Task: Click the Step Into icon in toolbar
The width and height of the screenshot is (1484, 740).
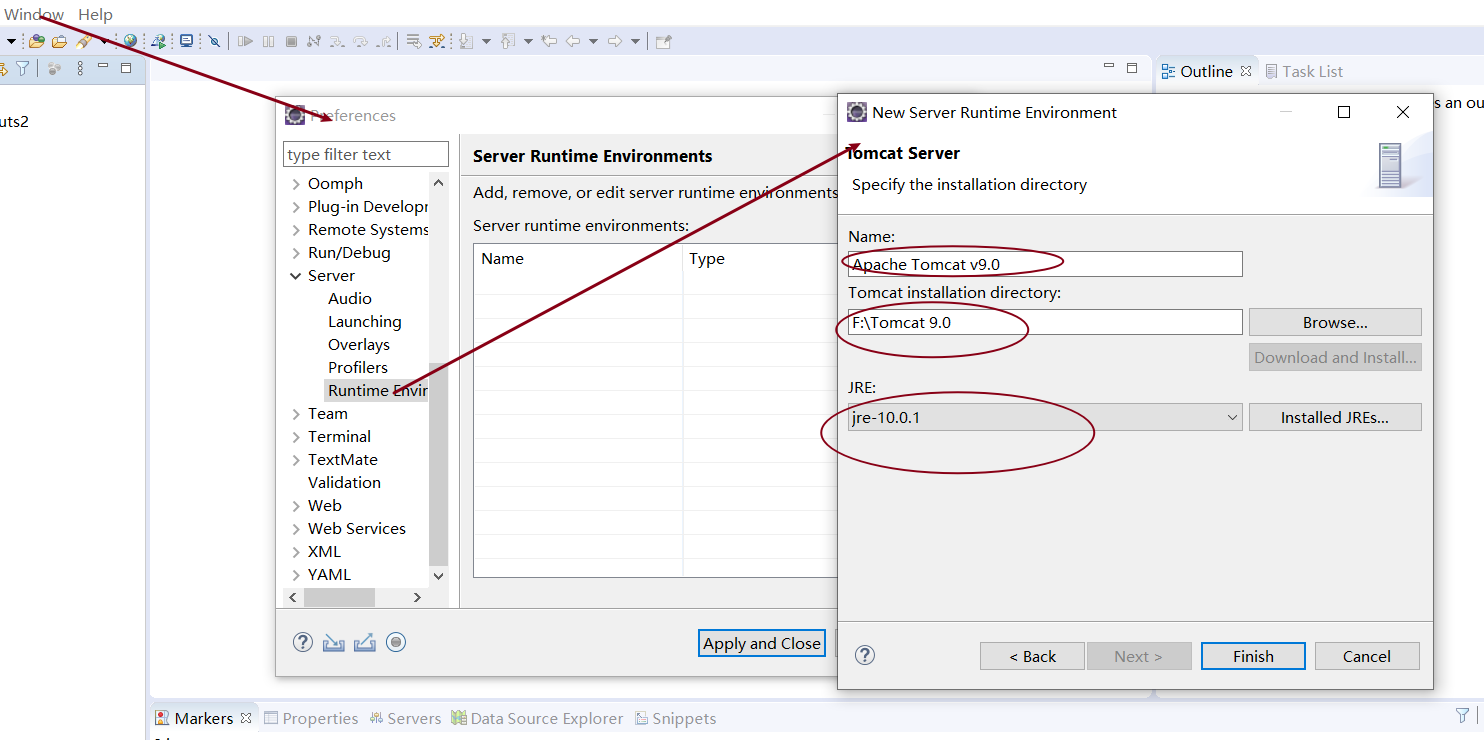Action: coord(337,41)
